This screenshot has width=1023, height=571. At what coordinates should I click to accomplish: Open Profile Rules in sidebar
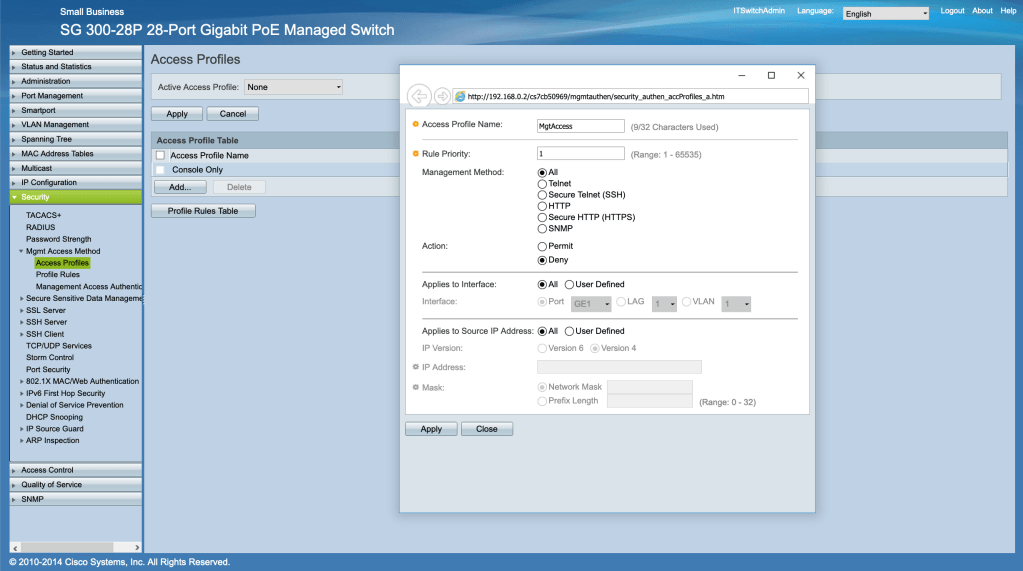click(58, 274)
